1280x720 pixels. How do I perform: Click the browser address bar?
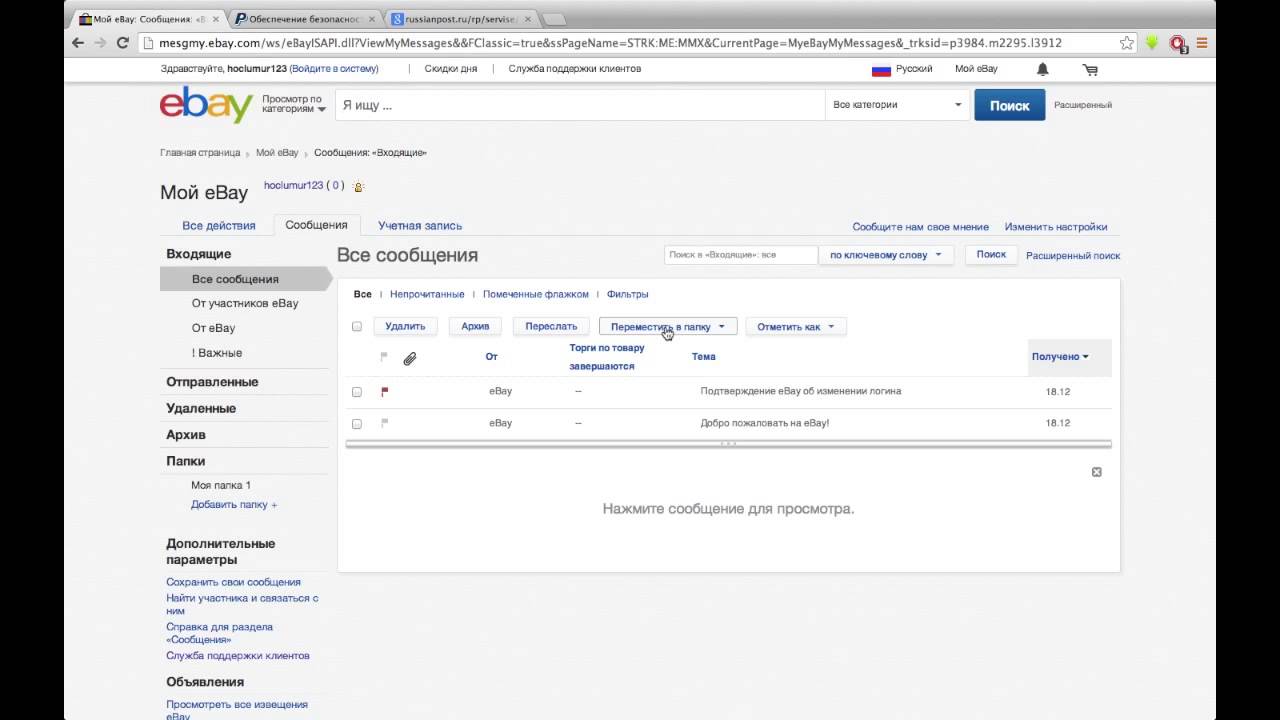pyautogui.click(x=640, y=43)
